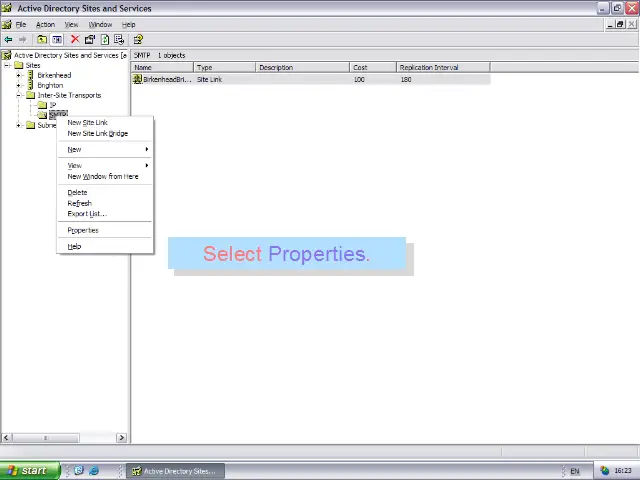Click the Help toolbar icon
Image resolution: width=640 pixels, height=480 pixels.
(138, 40)
